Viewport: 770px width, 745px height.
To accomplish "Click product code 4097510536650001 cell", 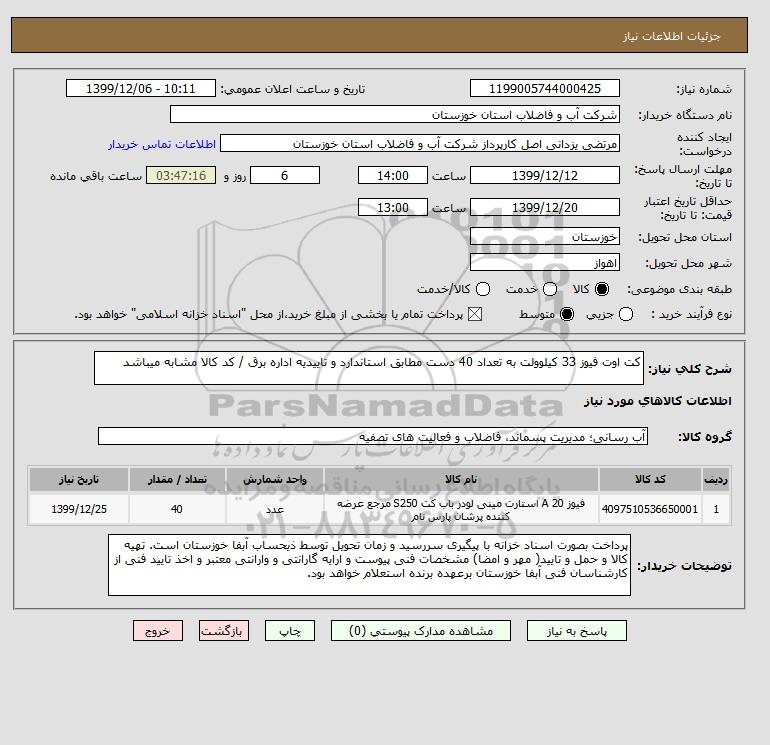I will point(650,509).
